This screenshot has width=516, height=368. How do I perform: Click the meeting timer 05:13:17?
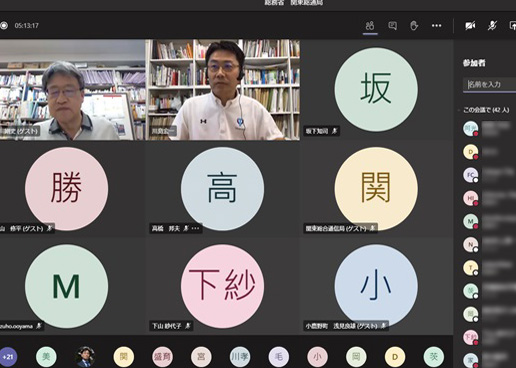27,26
